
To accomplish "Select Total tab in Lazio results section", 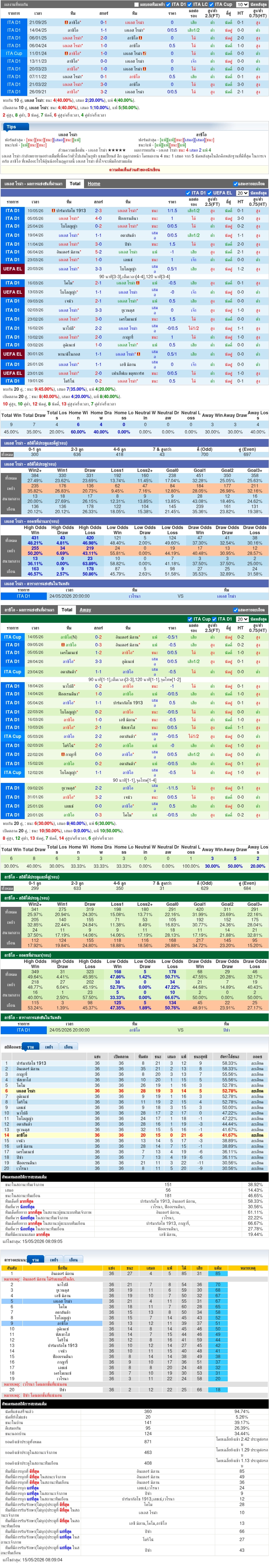I will pos(67,609).
